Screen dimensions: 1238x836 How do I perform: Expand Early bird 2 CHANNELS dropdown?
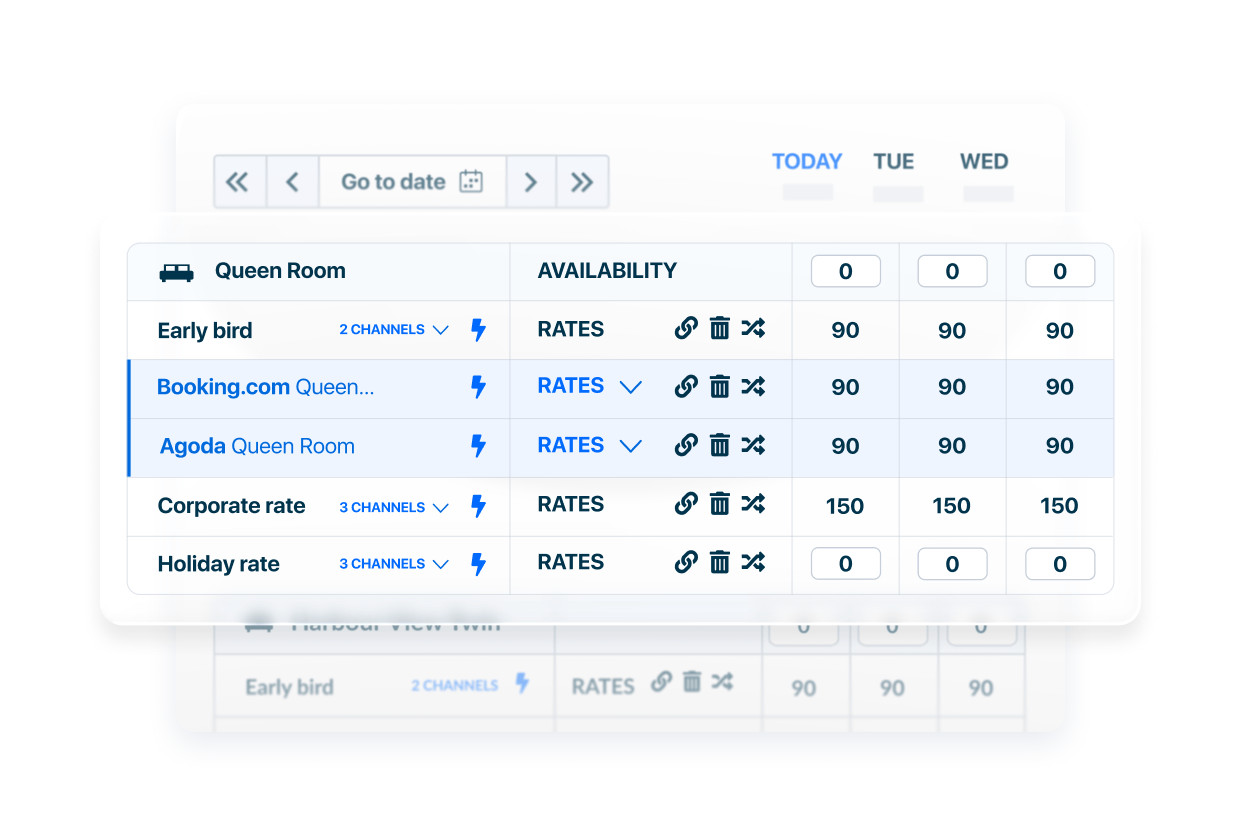(394, 330)
